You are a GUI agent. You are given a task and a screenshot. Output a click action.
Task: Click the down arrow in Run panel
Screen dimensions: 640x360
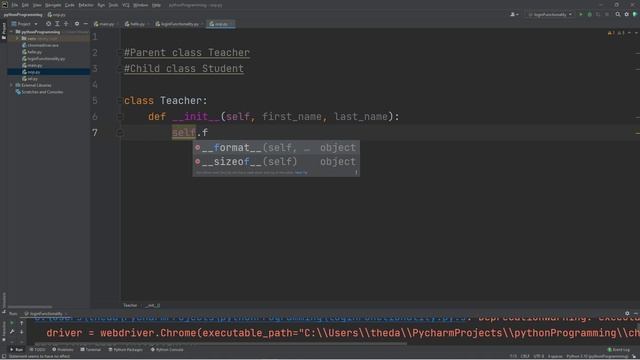pyautogui.click(x=22, y=332)
